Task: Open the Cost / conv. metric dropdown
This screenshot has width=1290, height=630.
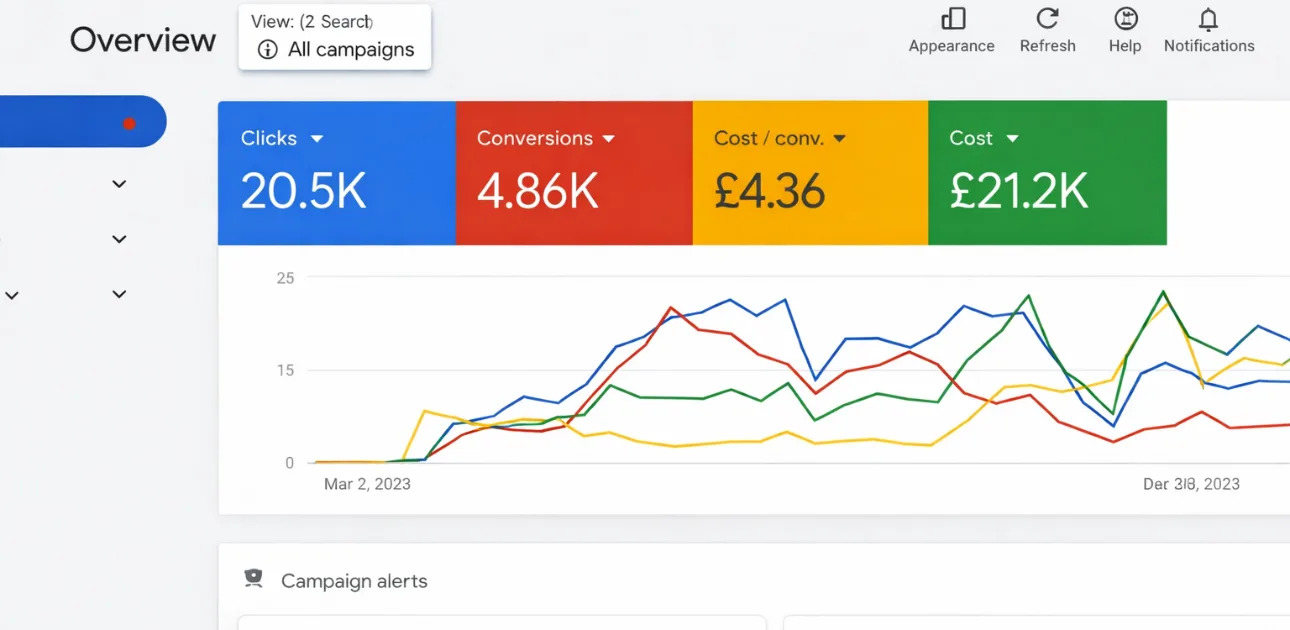Action: (839, 139)
